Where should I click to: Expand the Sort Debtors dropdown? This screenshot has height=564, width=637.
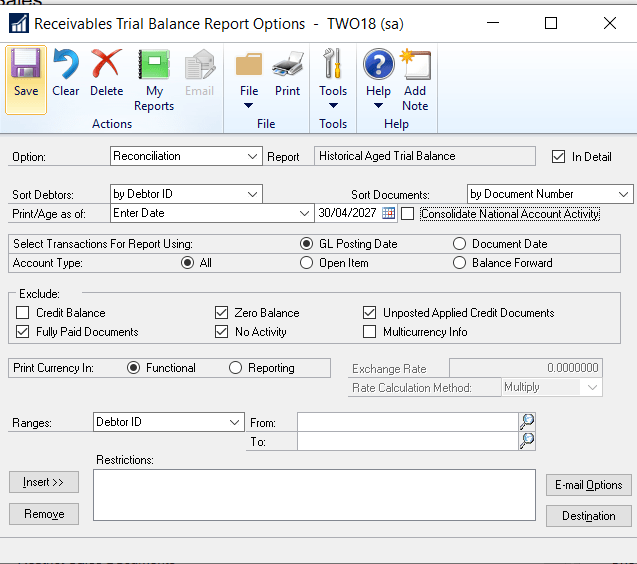(x=252, y=194)
